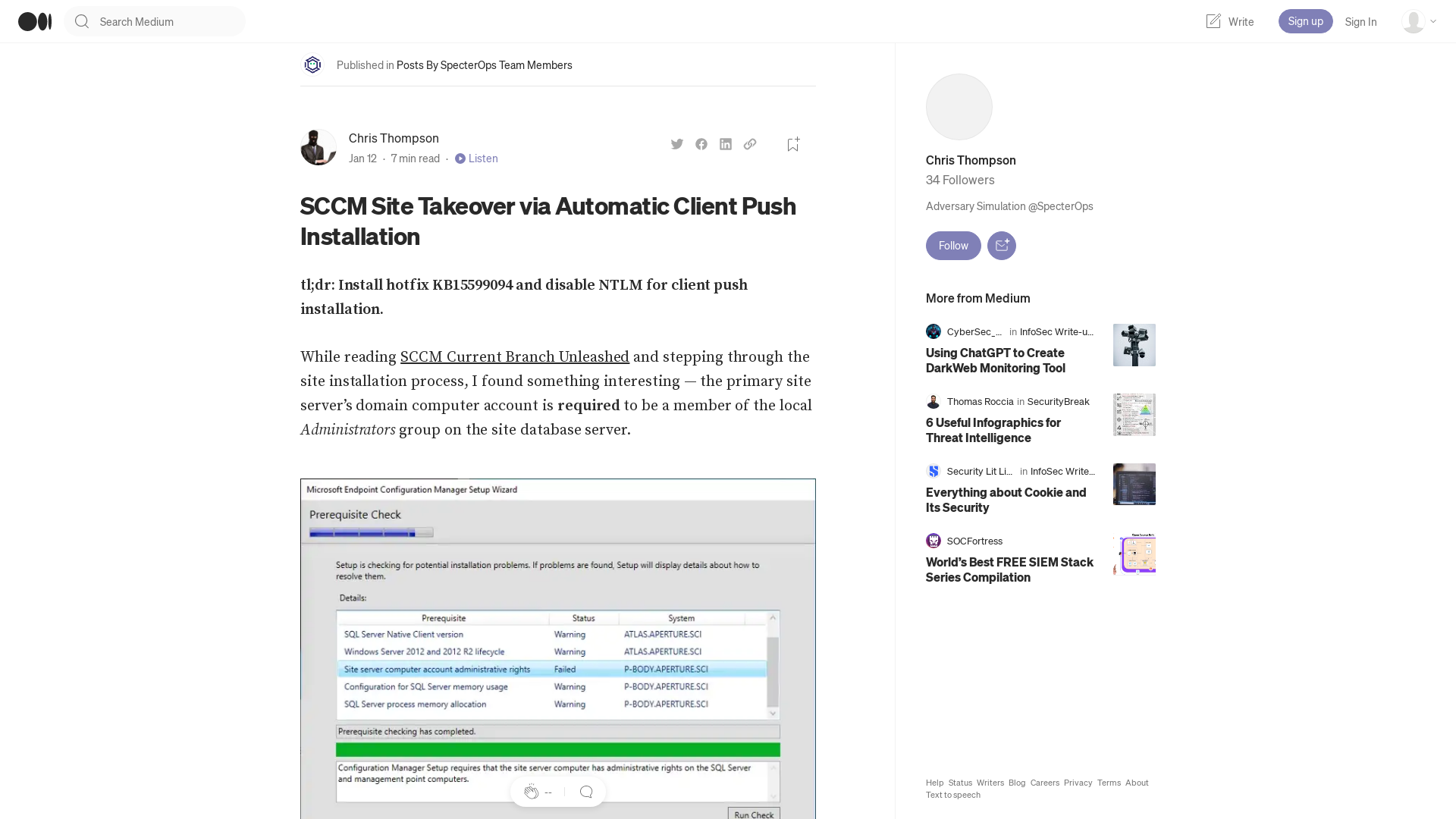
Task: Open InfoSec Write-ups publication link beside CyberSec_
Action: pyautogui.click(x=1056, y=331)
